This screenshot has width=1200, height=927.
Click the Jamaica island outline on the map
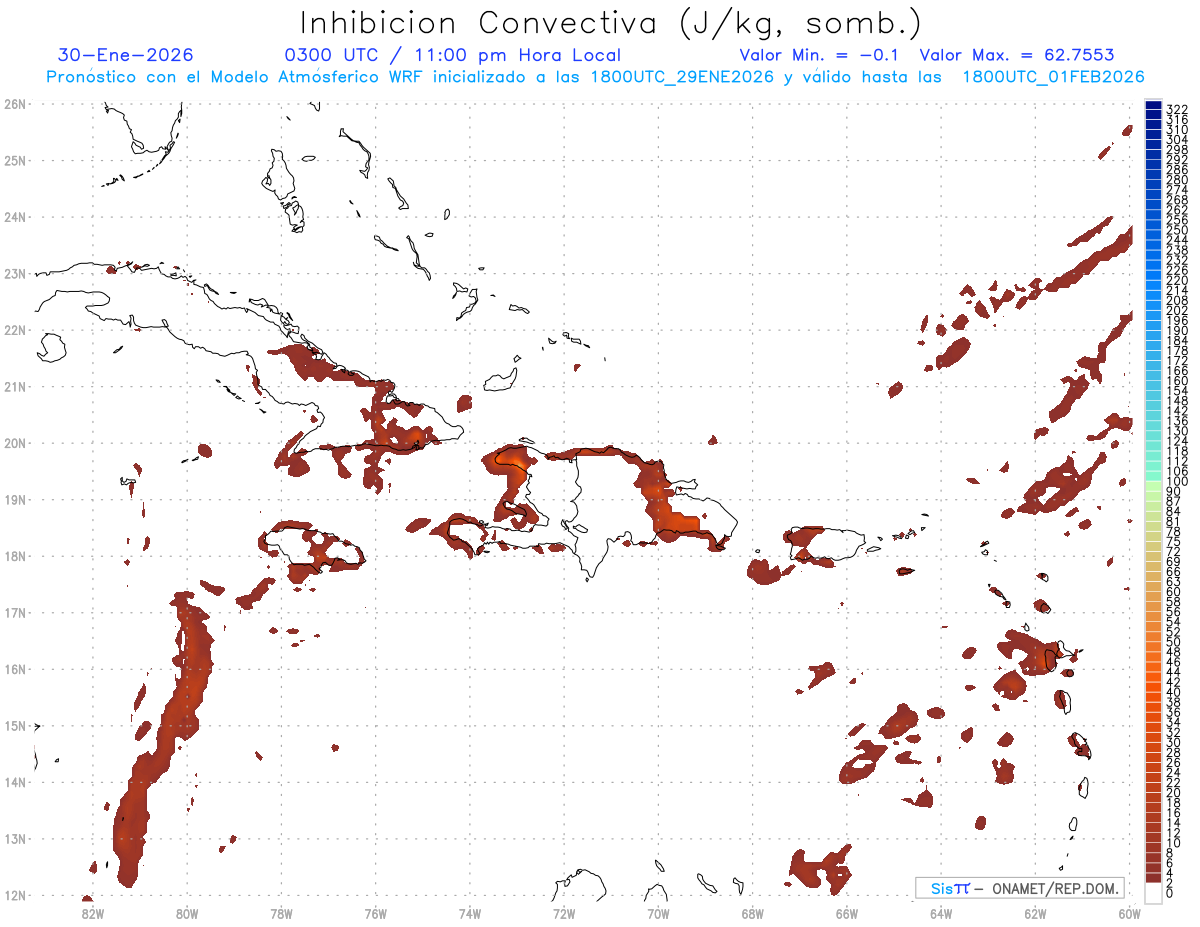pos(312,546)
